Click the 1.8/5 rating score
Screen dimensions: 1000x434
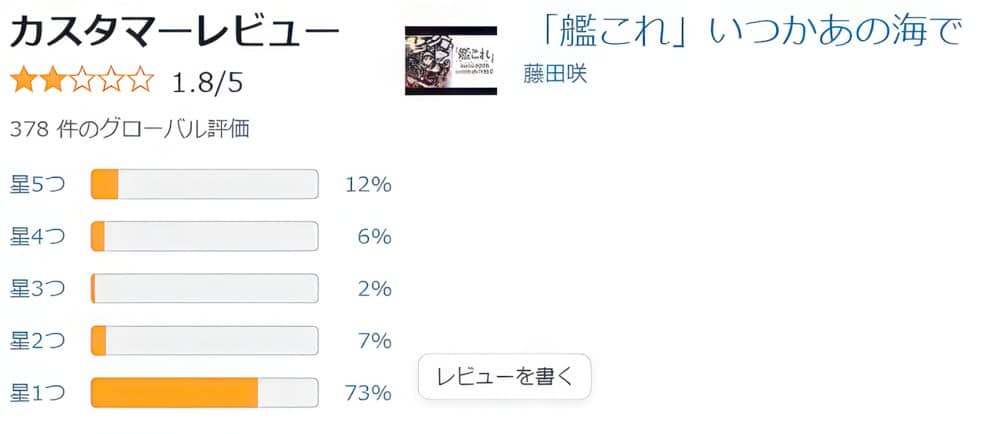207,82
